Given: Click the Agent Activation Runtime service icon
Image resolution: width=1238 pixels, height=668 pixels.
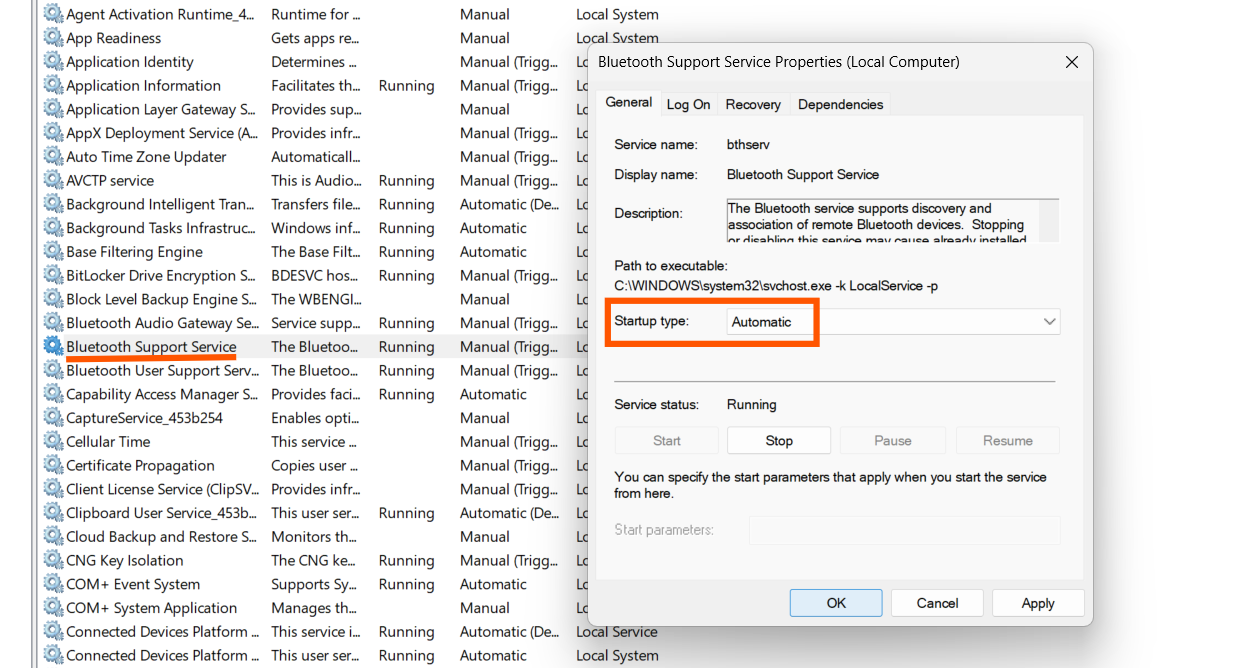Looking at the screenshot, I should click(52, 14).
